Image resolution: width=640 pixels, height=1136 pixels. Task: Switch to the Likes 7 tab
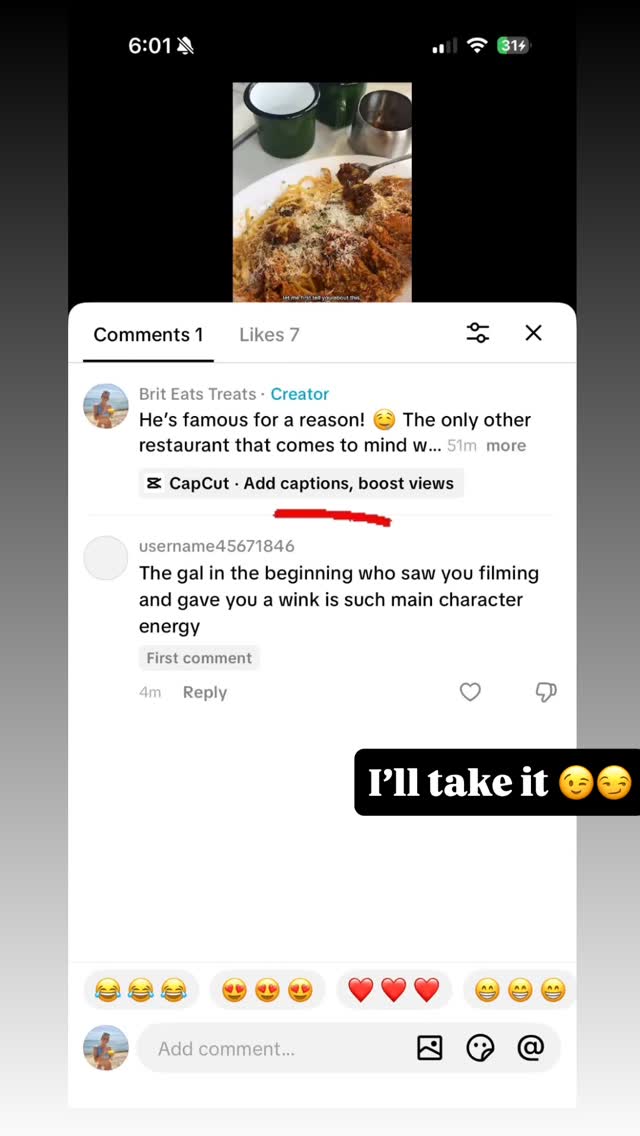pyautogui.click(x=269, y=335)
